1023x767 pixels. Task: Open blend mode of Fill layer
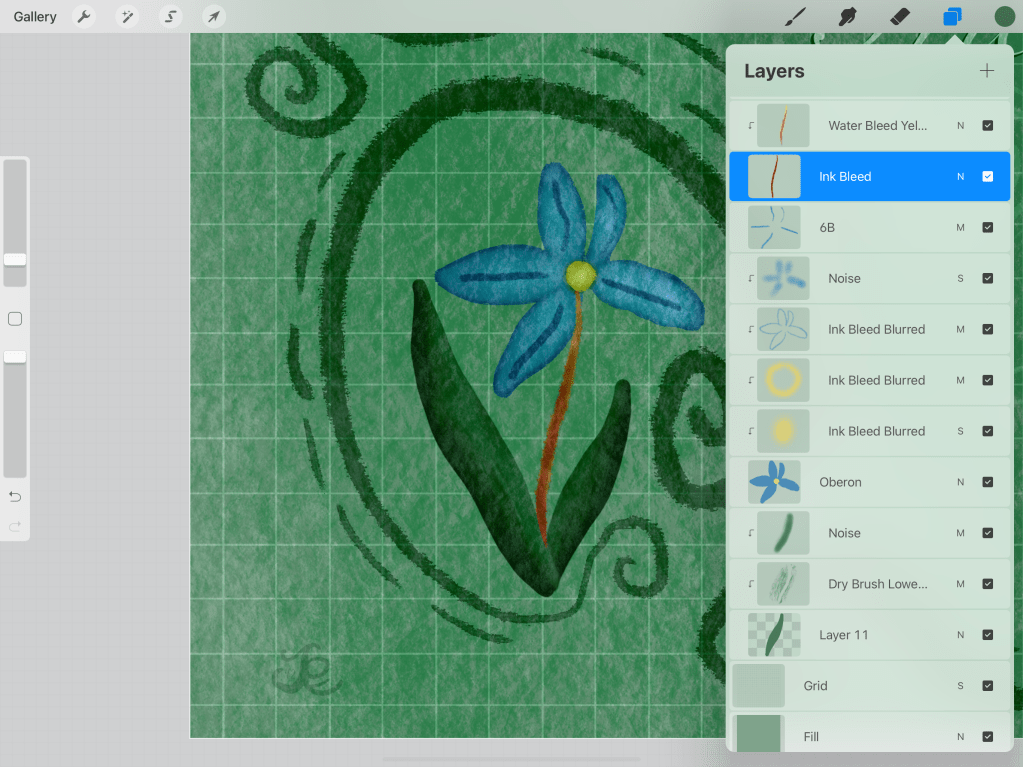(x=960, y=737)
